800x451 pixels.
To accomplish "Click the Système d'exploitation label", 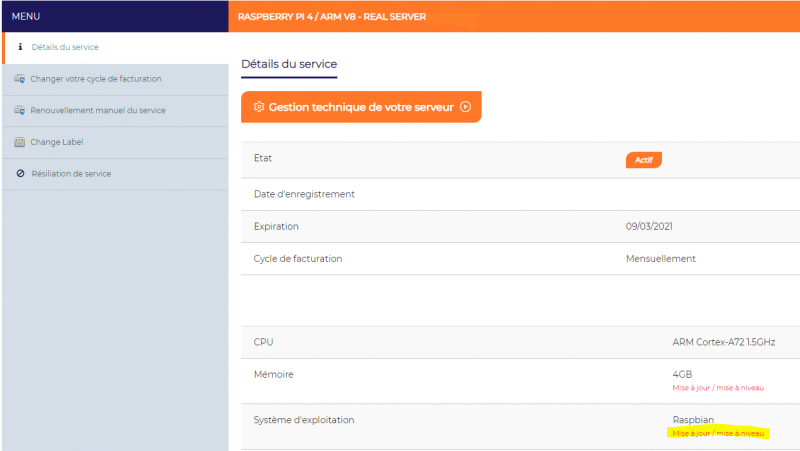I will tap(304, 420).
